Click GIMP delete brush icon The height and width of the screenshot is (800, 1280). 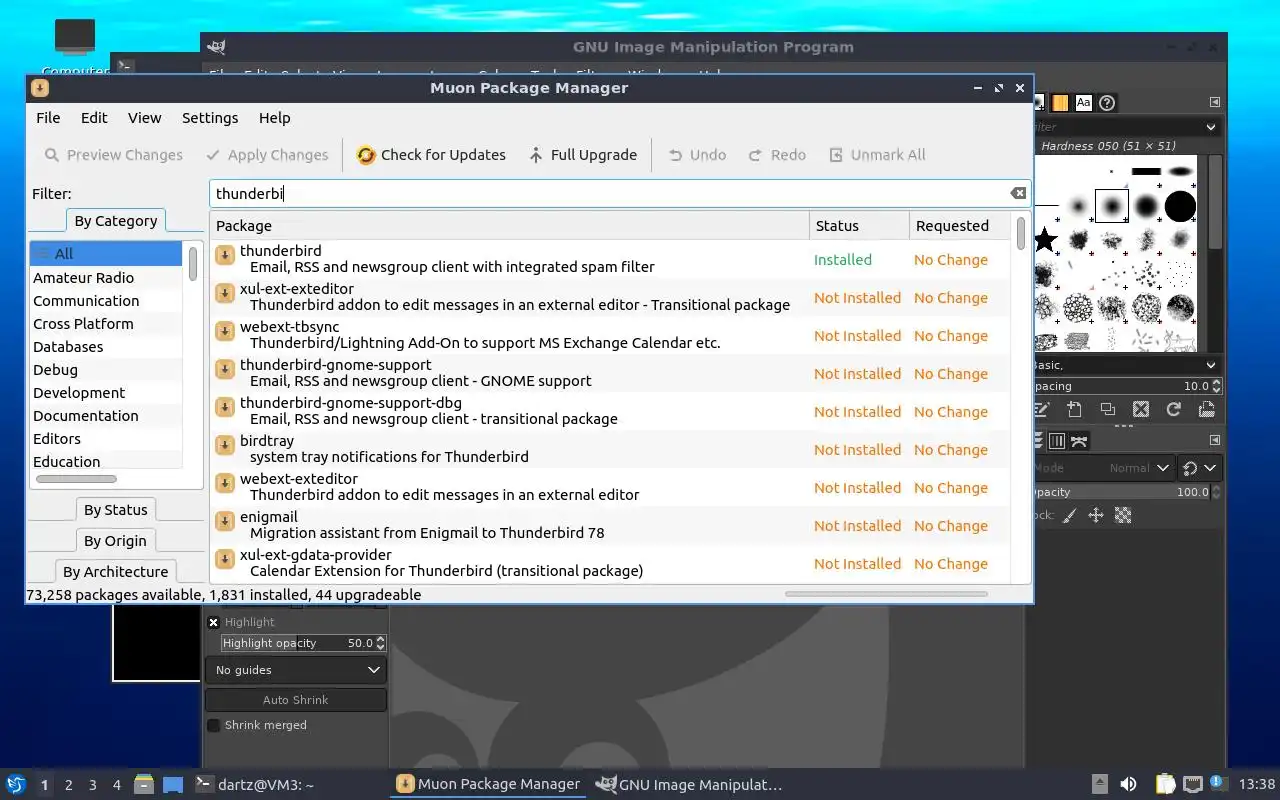click(x=1141, y=409)
